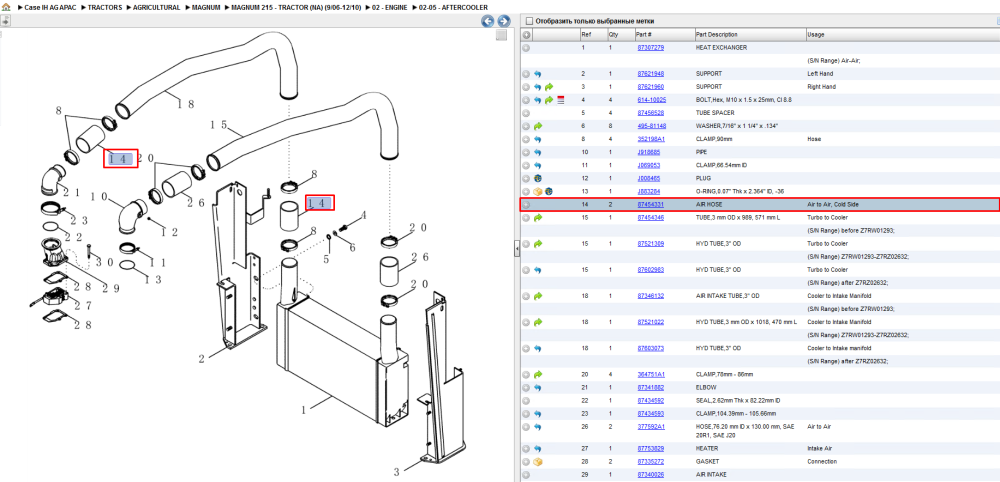Viewport: 1000px width, 482px height.
Task: Click the red note icon on the BOLT Hex row
Action: (x=561, y=100)
